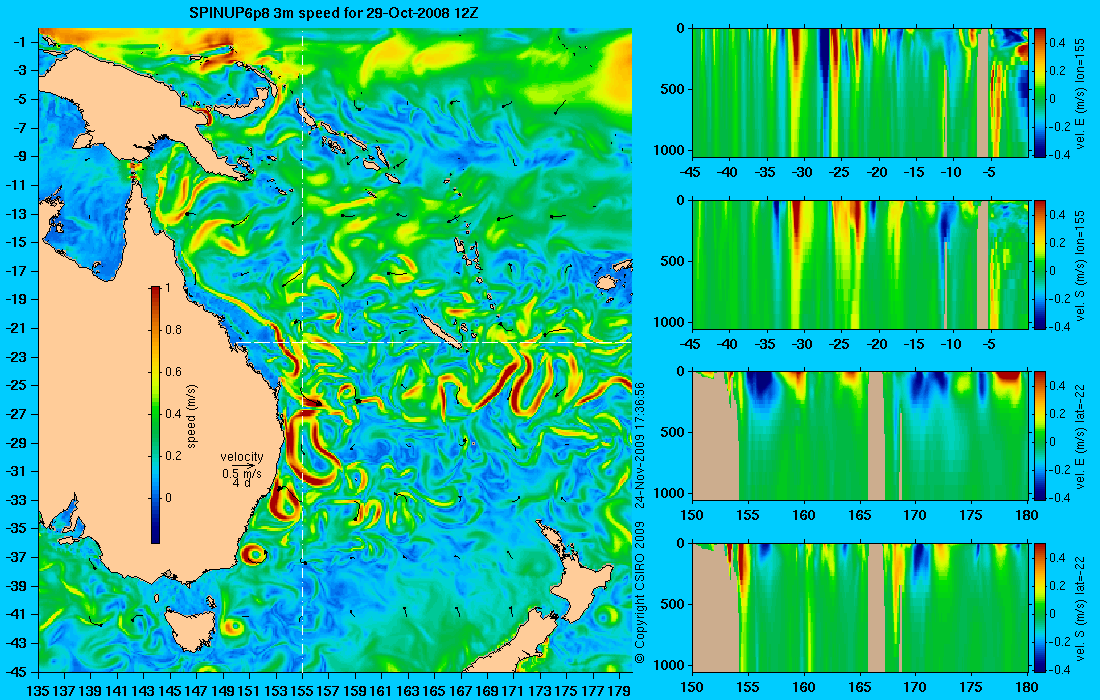This screenshot has width=1100, height=700.
Task: Click longitude label '179' on map x-axis
Action: (619, 691)
